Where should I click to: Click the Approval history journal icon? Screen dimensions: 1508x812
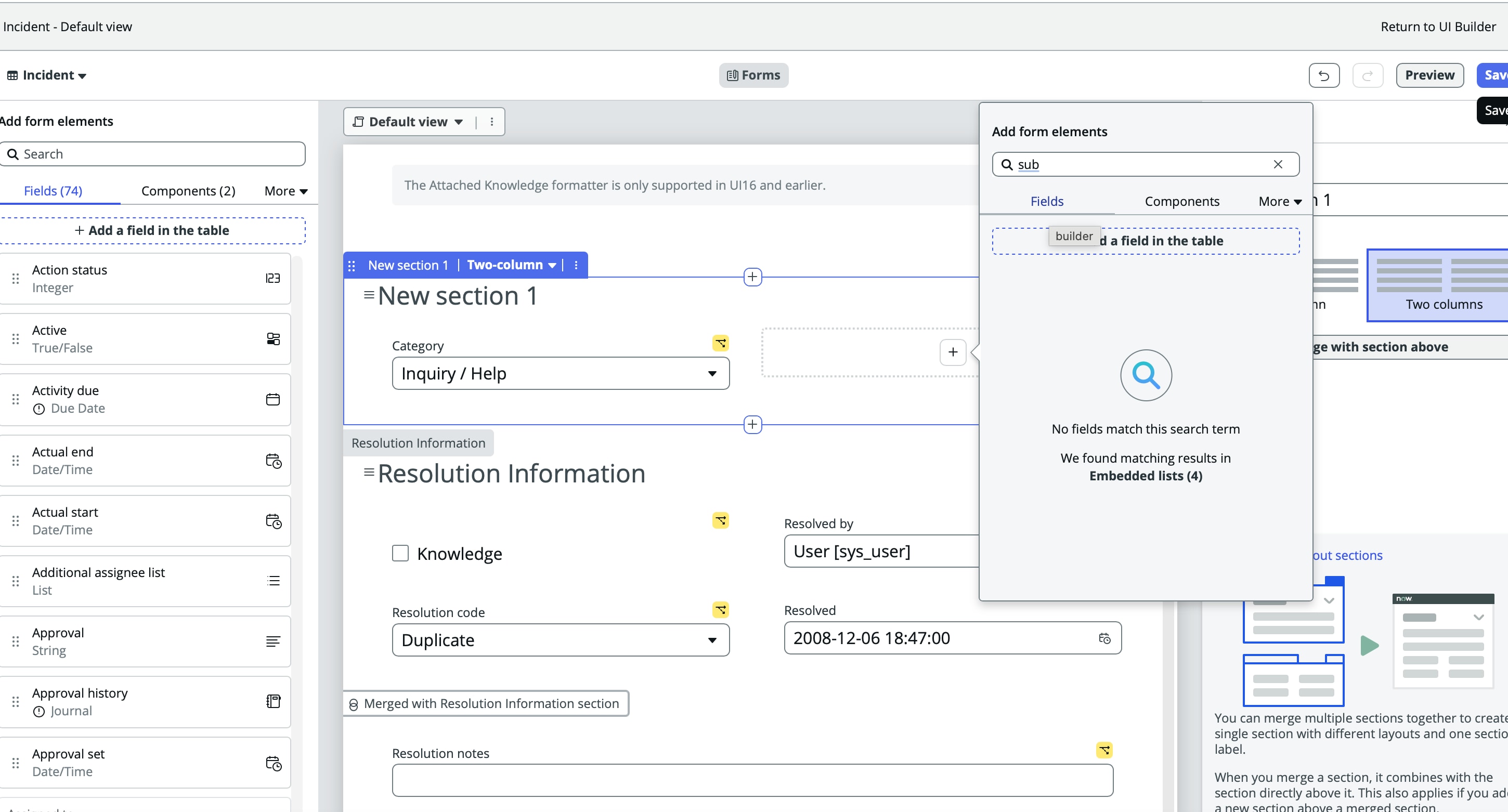click(x=273, y=701)
